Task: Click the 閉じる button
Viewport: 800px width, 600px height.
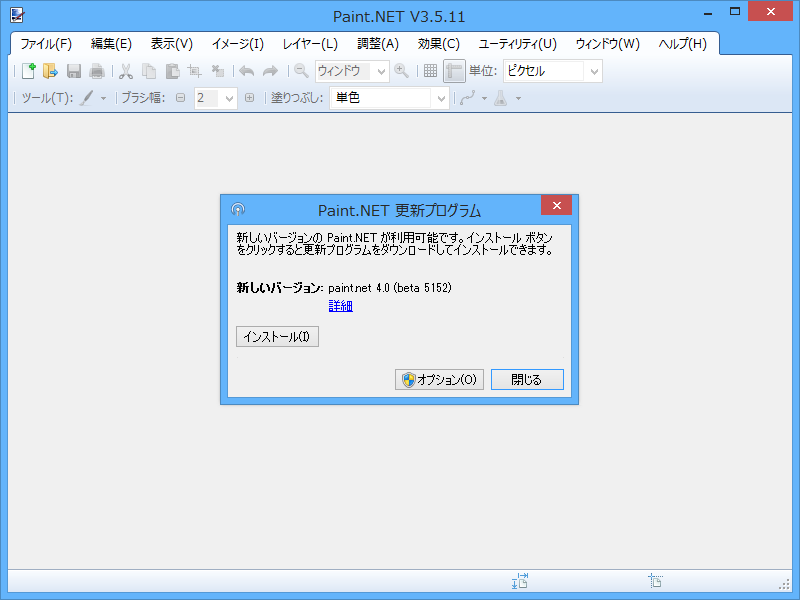Action: click(x=527, y=380)
